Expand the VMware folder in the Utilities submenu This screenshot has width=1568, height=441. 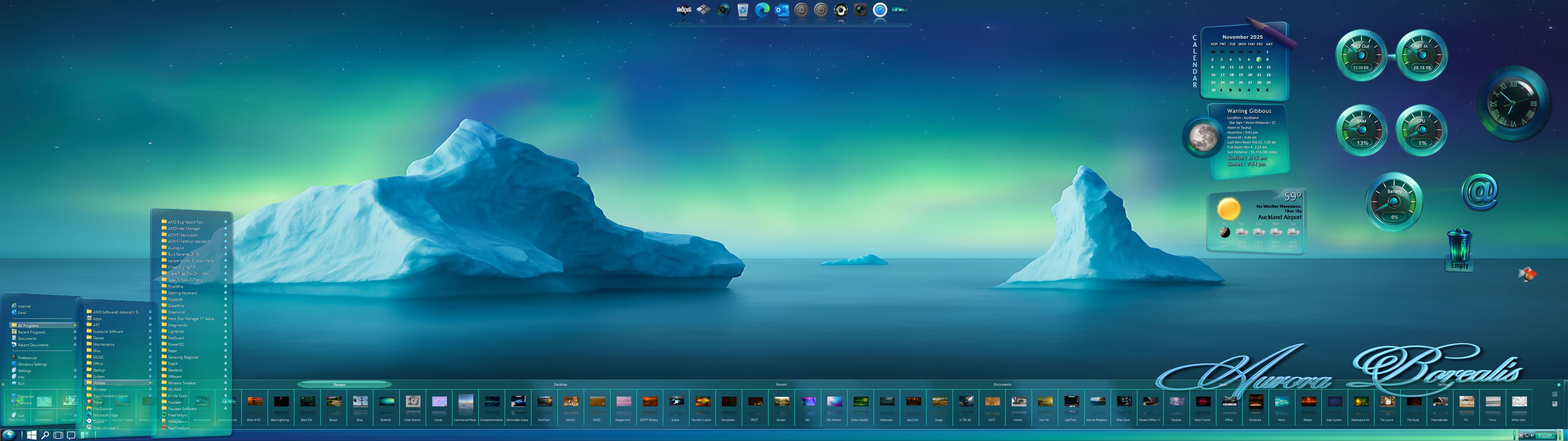coord(175,376)
